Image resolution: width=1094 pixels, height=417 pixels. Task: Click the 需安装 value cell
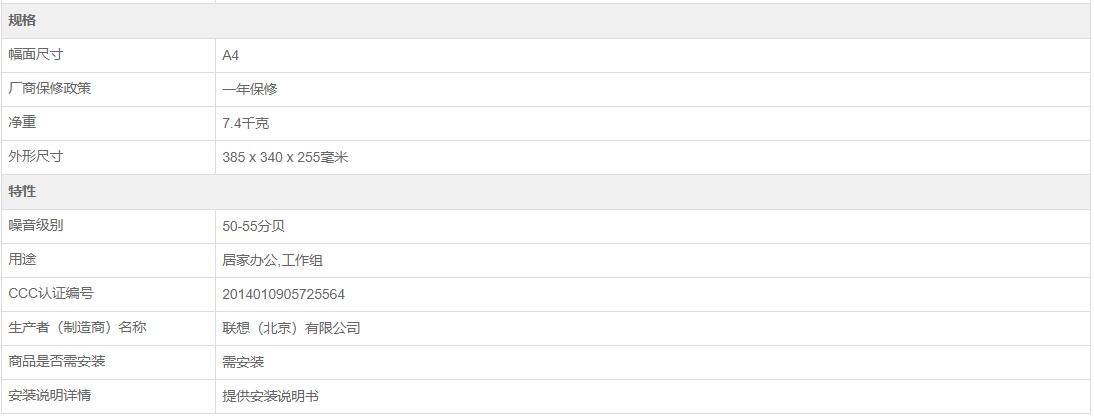coord(243,362)
